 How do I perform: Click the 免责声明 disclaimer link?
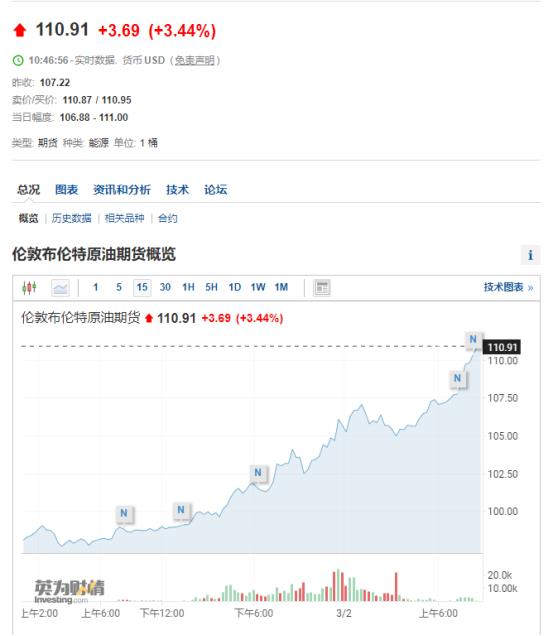[x=195, y=60]
